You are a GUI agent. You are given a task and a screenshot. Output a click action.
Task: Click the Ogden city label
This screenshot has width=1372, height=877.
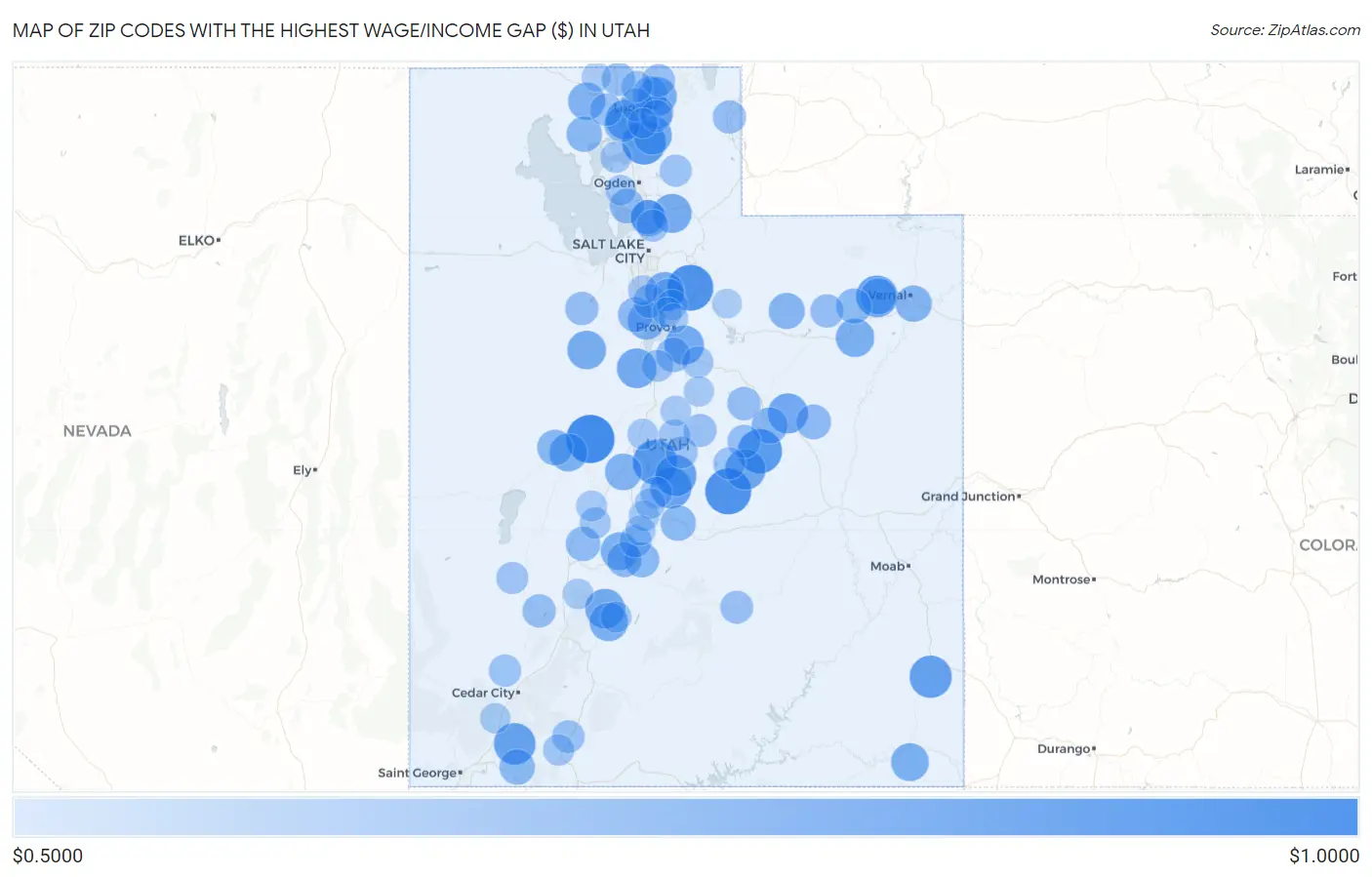pos(617,182)
